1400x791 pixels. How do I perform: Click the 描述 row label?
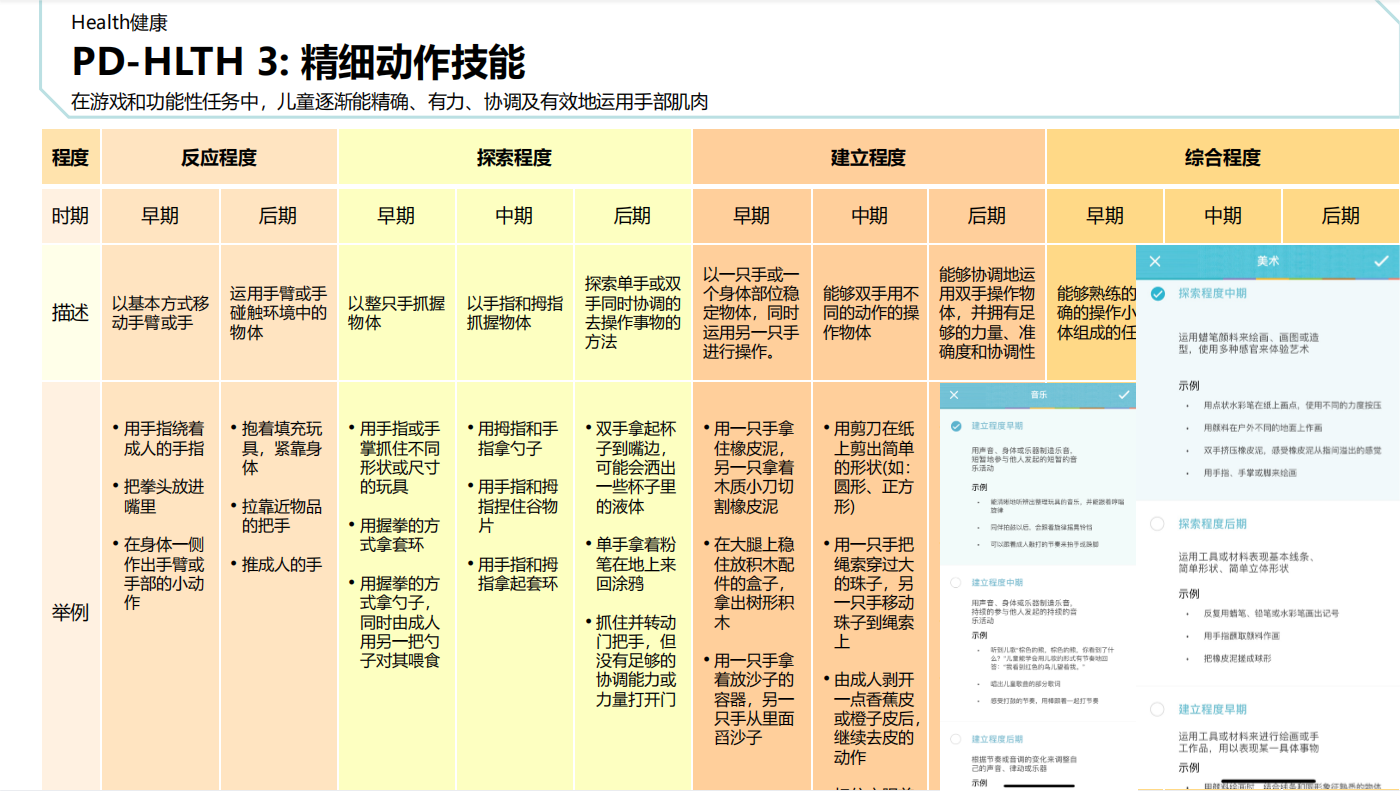[x=71, y=312]
